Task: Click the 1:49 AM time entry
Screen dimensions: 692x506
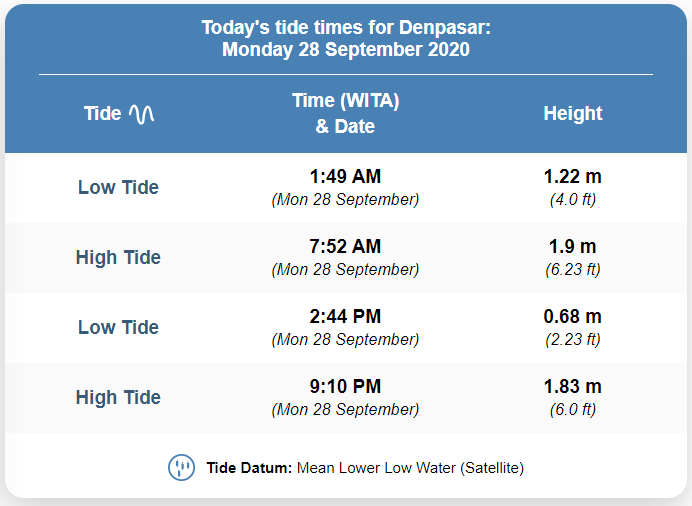Action: [345, 176]
